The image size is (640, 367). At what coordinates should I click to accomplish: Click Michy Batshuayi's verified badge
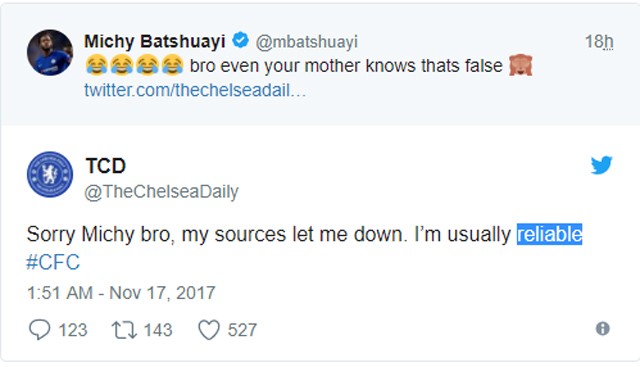pos(240,40)
